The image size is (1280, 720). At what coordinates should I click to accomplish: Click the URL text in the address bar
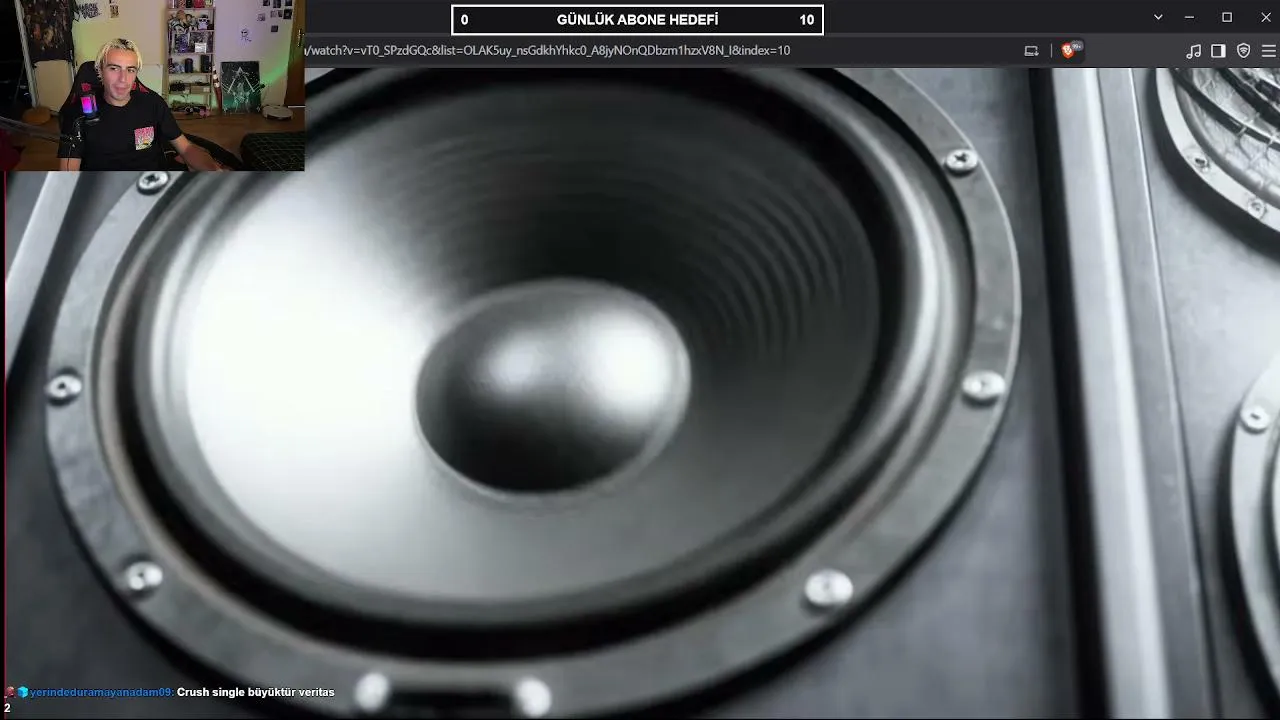[547, 50]
